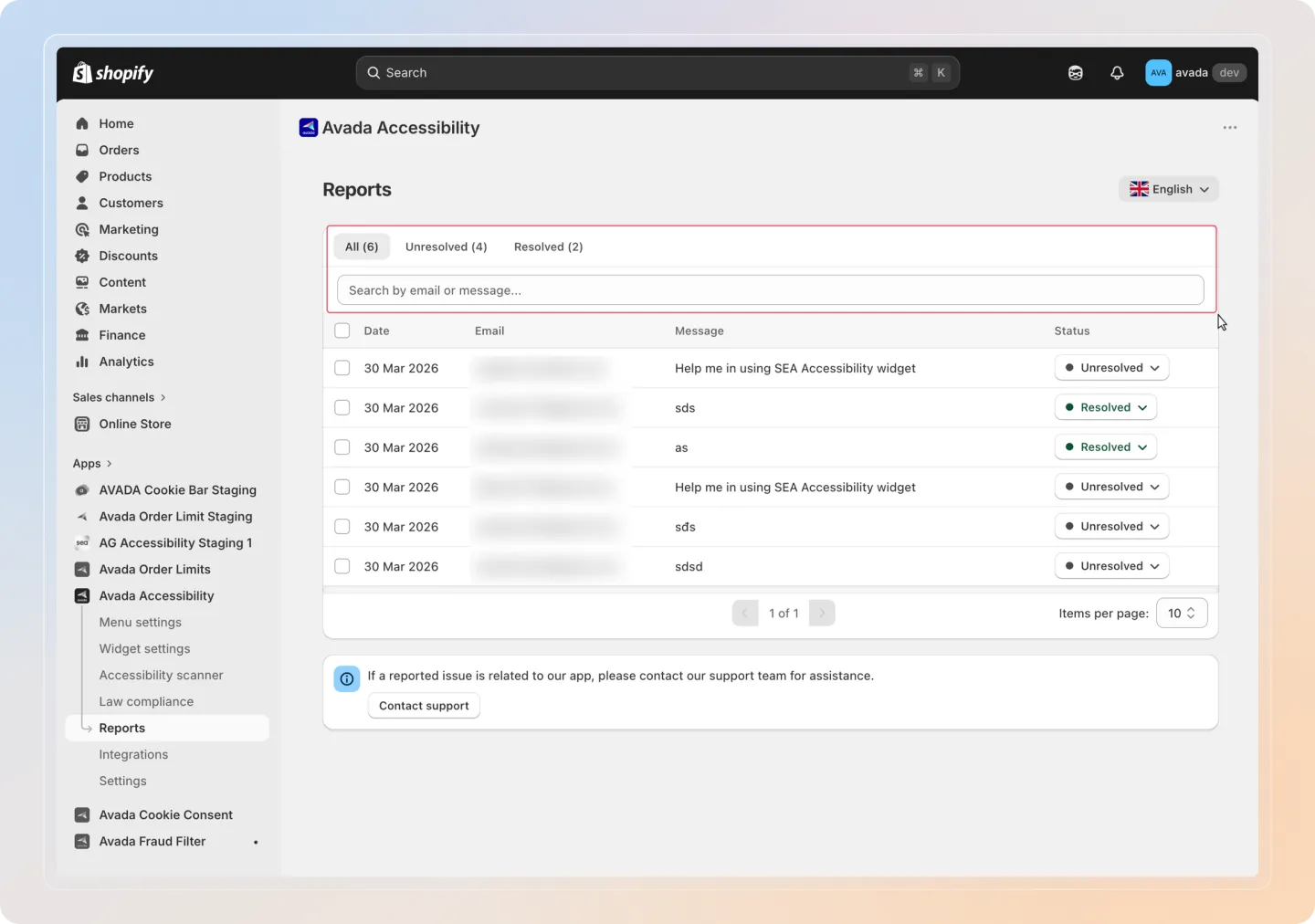Click the Online Store icon
1315x924 pixels.
pos(82,424)
